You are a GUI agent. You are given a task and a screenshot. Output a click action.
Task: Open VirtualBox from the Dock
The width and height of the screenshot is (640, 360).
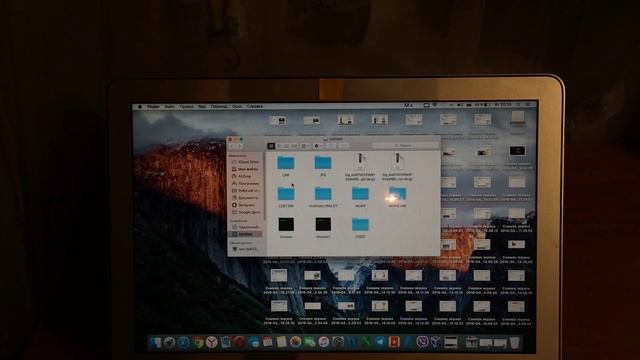point(436,342)
